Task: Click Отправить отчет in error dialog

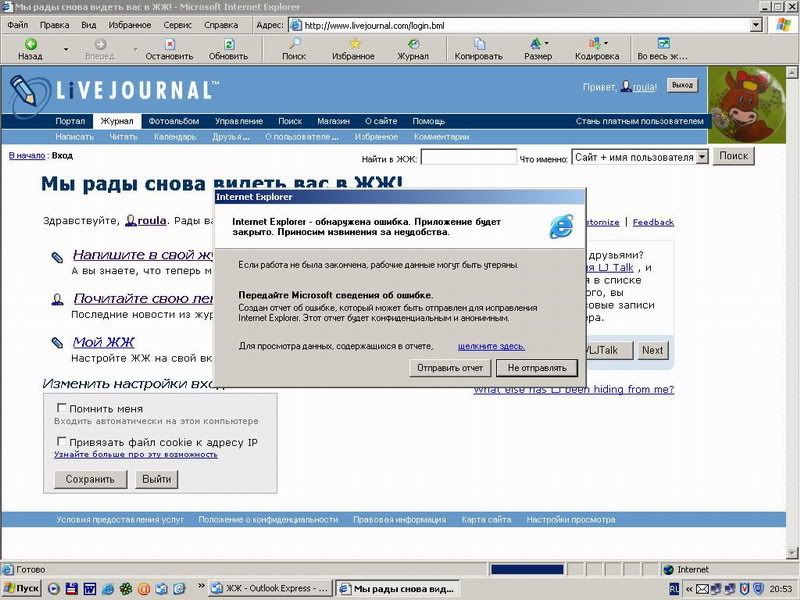Action: click(450, 368)
